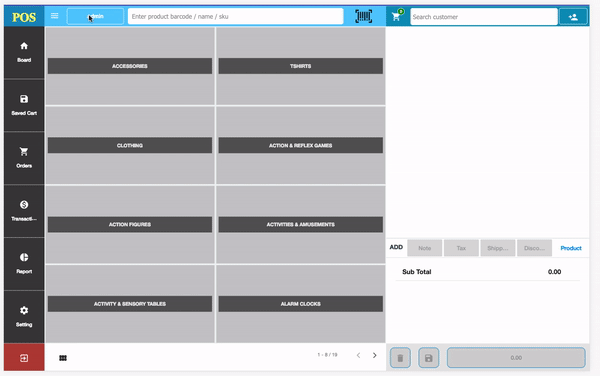Click the shopping cart icon with badge

(x=397, y=16)
